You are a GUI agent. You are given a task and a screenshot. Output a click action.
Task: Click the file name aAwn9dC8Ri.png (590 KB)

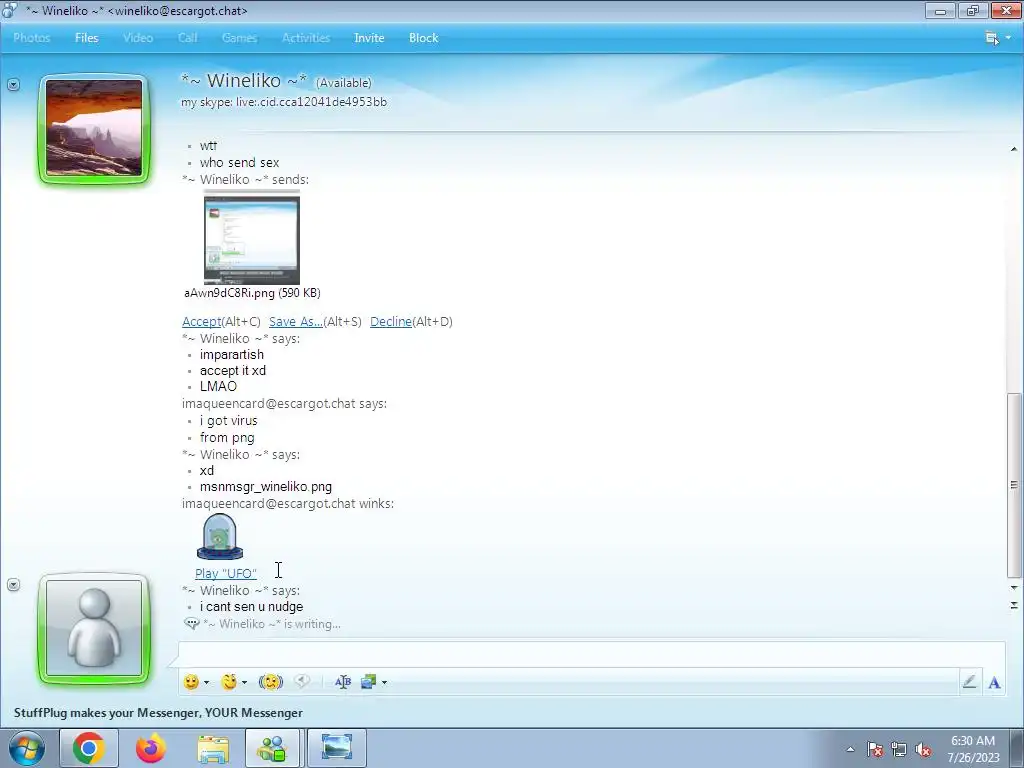tap(252, 293)
